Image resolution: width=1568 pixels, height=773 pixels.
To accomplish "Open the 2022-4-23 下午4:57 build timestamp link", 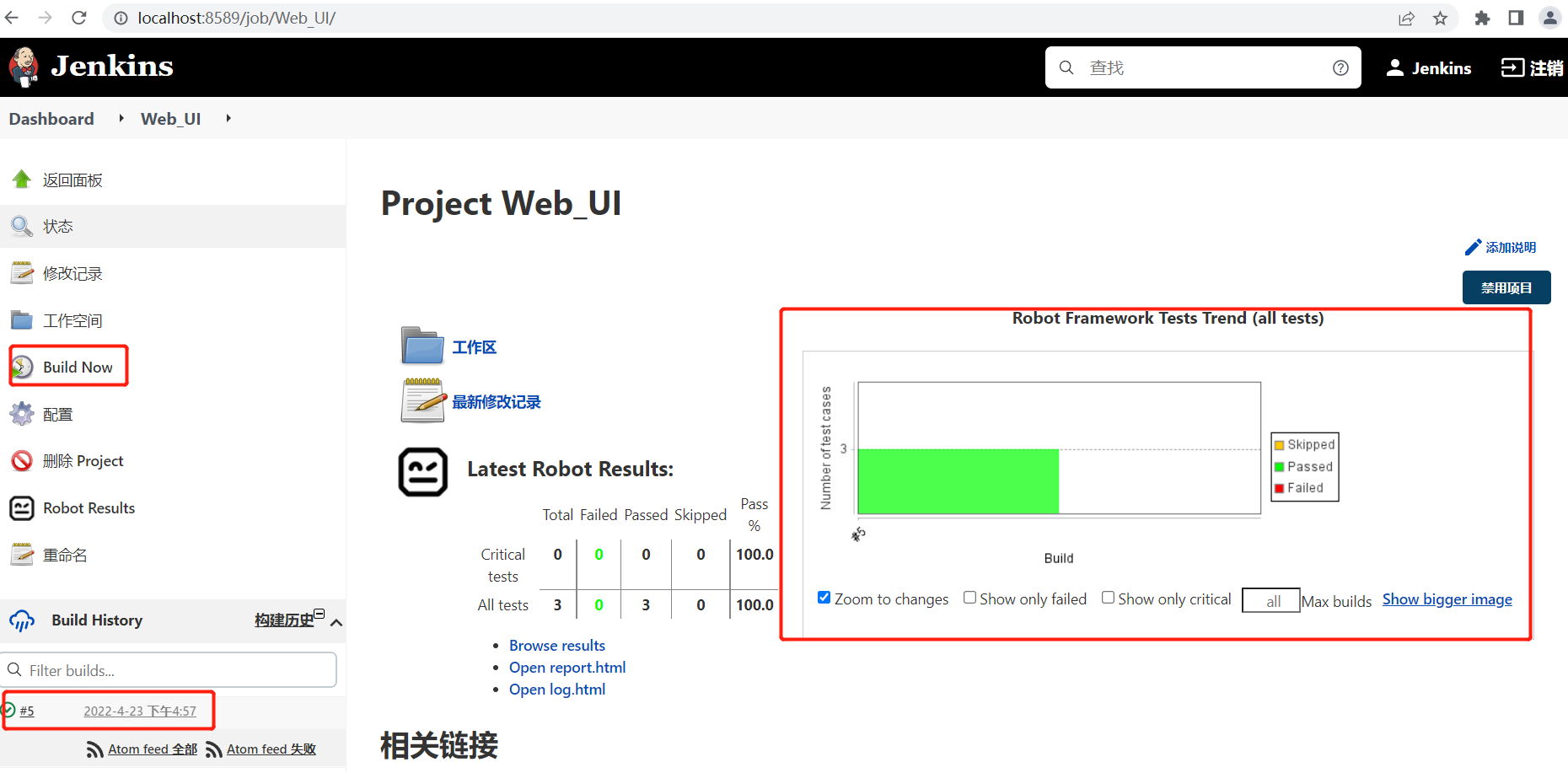I will point(140,711).
